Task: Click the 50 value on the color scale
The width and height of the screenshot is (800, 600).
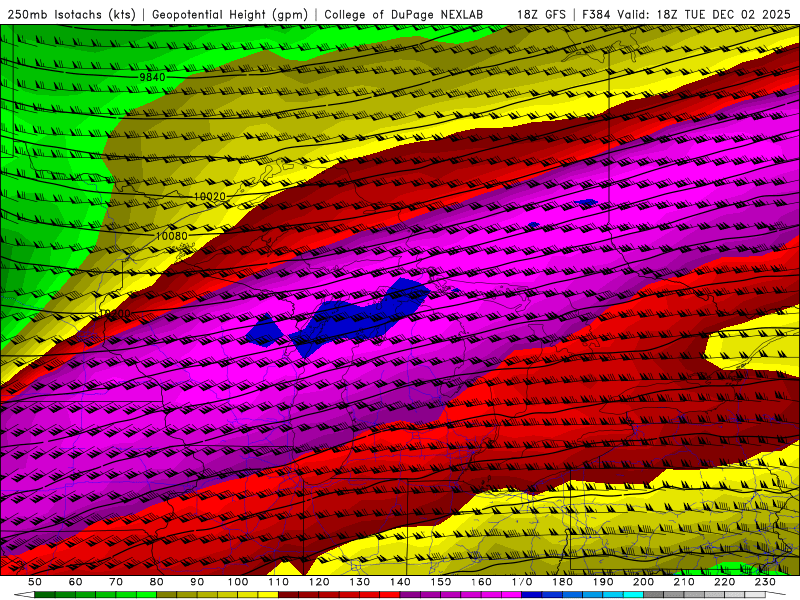Action: coord(35,582)
